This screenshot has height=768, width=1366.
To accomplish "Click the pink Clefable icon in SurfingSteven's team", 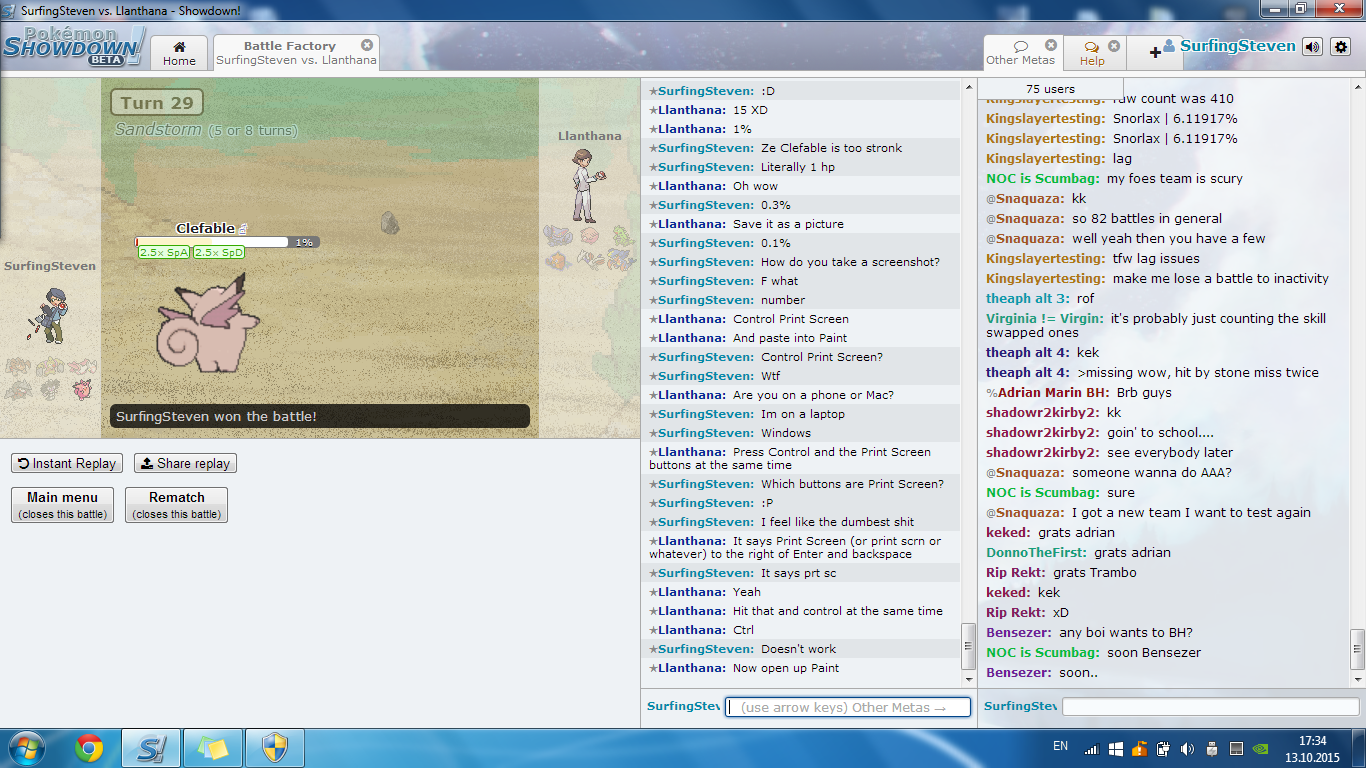I will tap(81, 389).
